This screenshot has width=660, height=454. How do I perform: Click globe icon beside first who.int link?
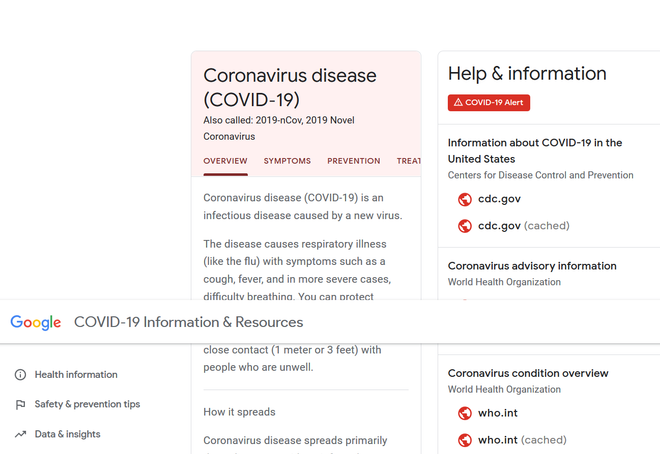(x=464, y=413)
